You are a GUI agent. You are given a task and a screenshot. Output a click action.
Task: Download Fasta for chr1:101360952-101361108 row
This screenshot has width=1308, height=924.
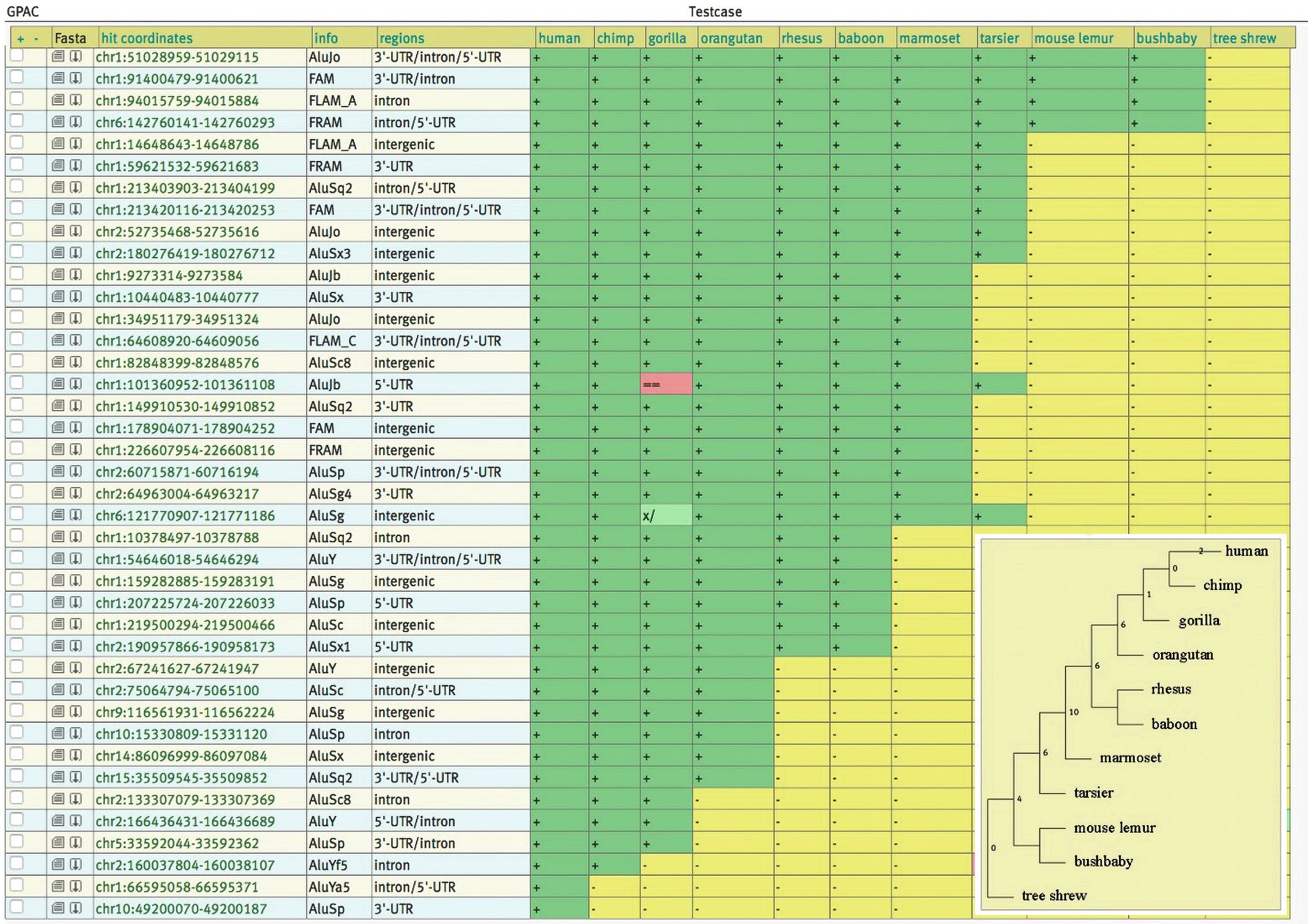click(76, 385)
